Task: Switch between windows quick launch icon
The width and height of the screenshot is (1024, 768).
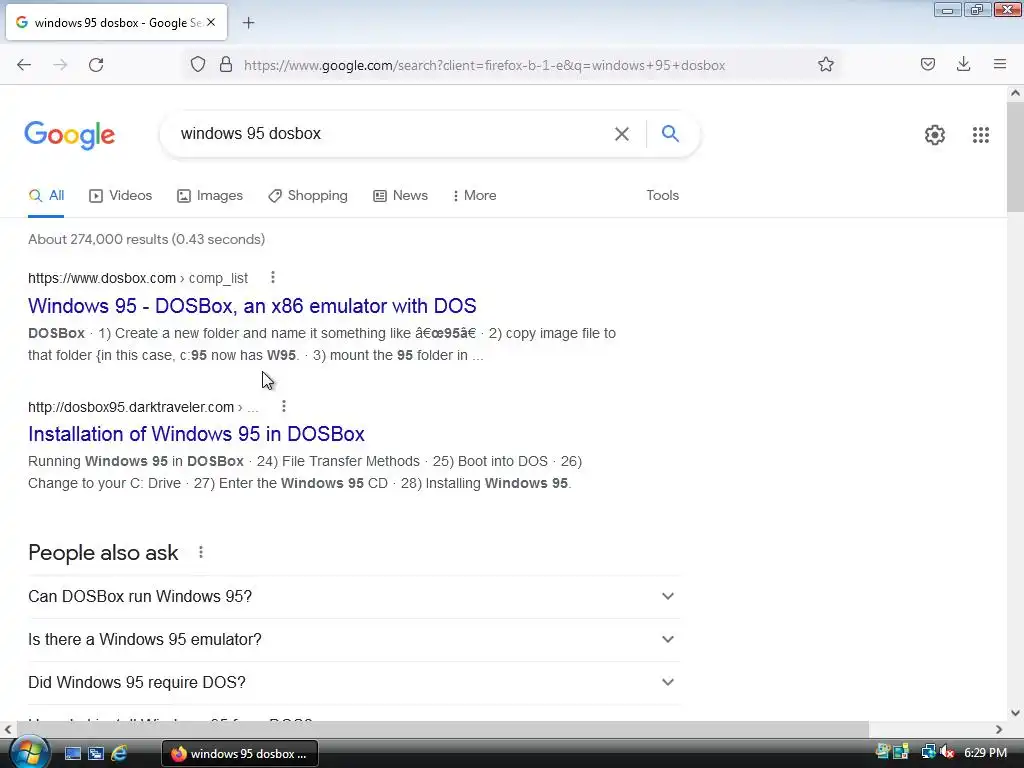Action: coord(96,754)
